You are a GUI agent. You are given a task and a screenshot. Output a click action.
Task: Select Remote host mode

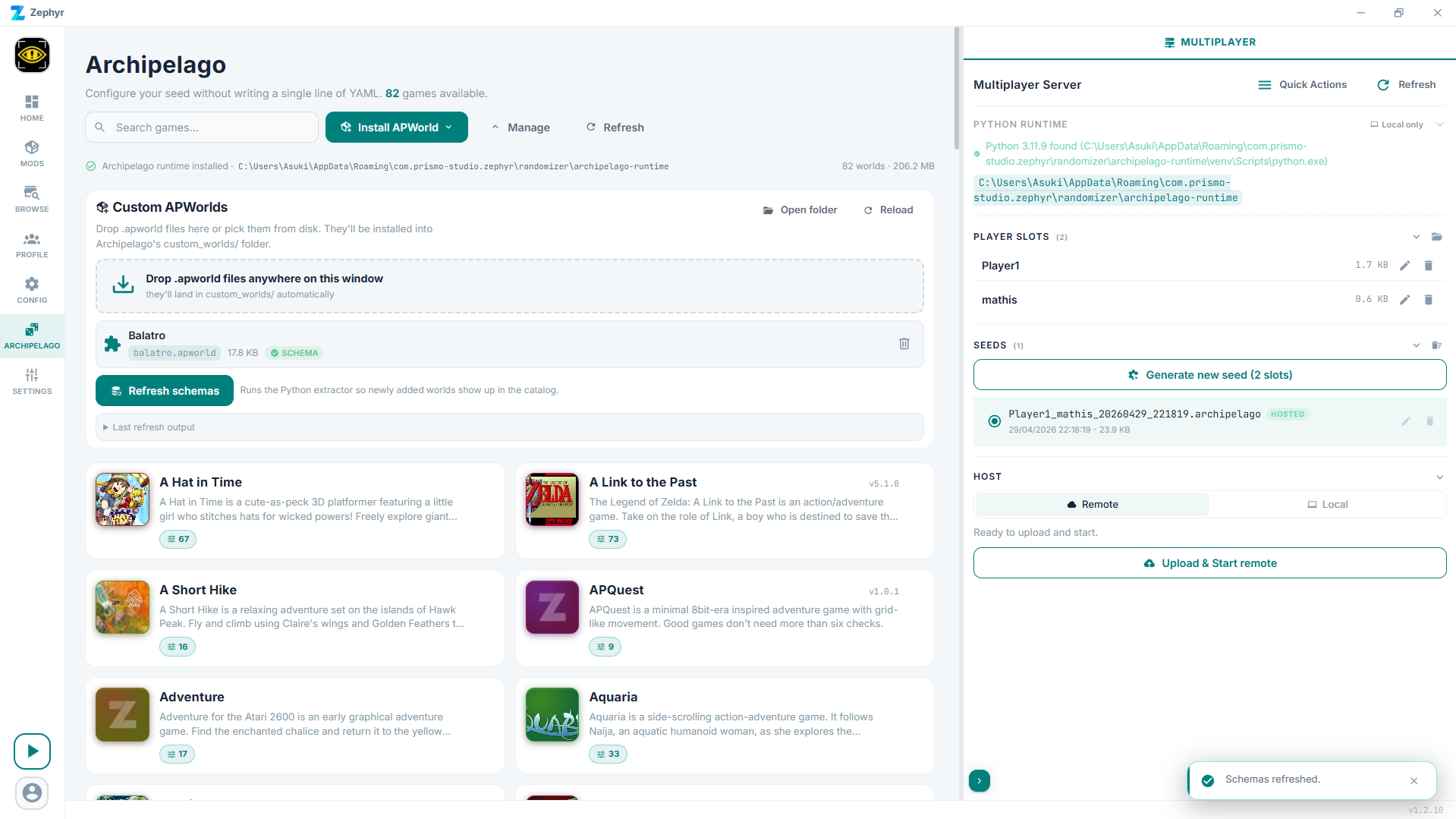(x=1092, y=504)
